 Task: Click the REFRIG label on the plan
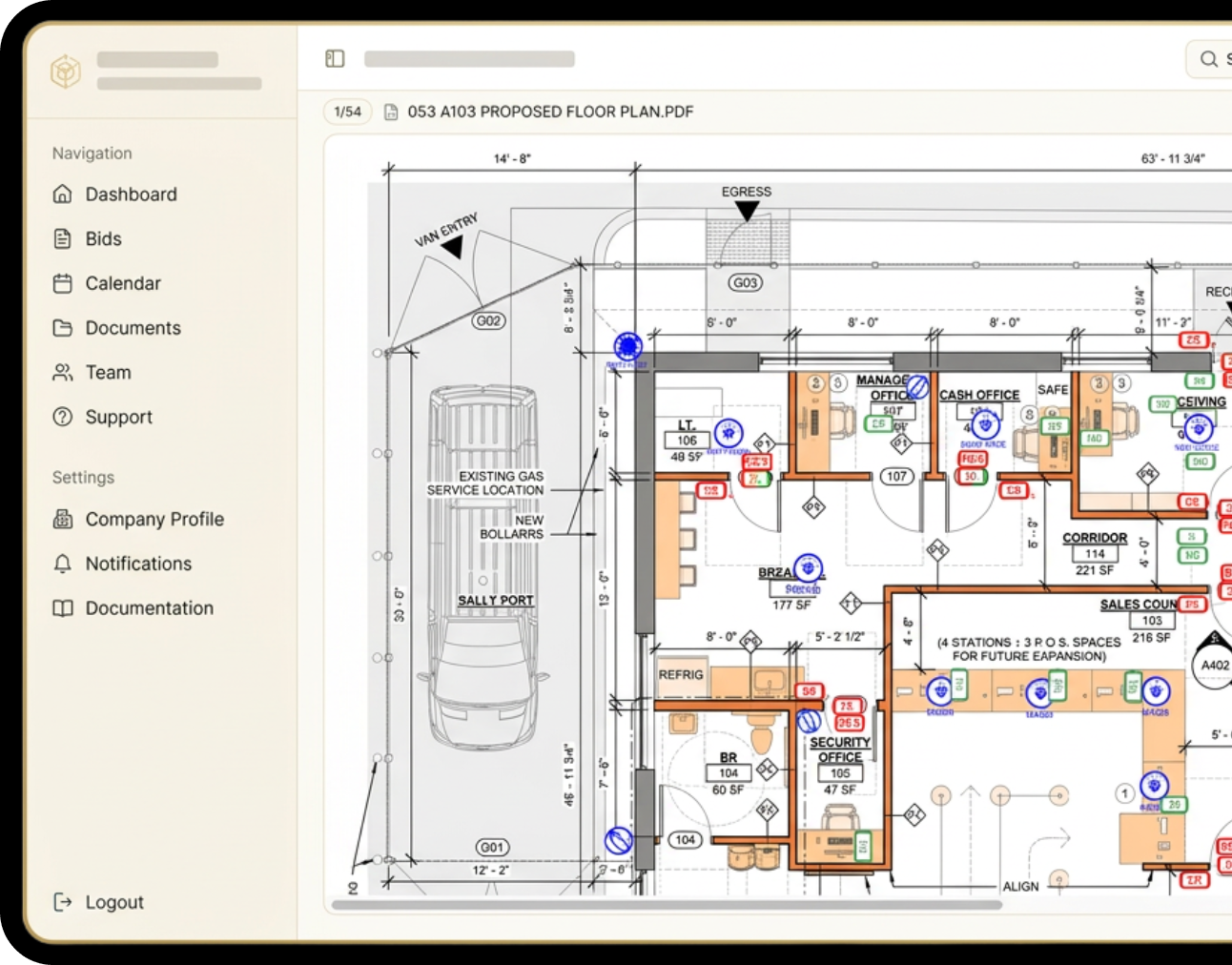coord(681,674)
